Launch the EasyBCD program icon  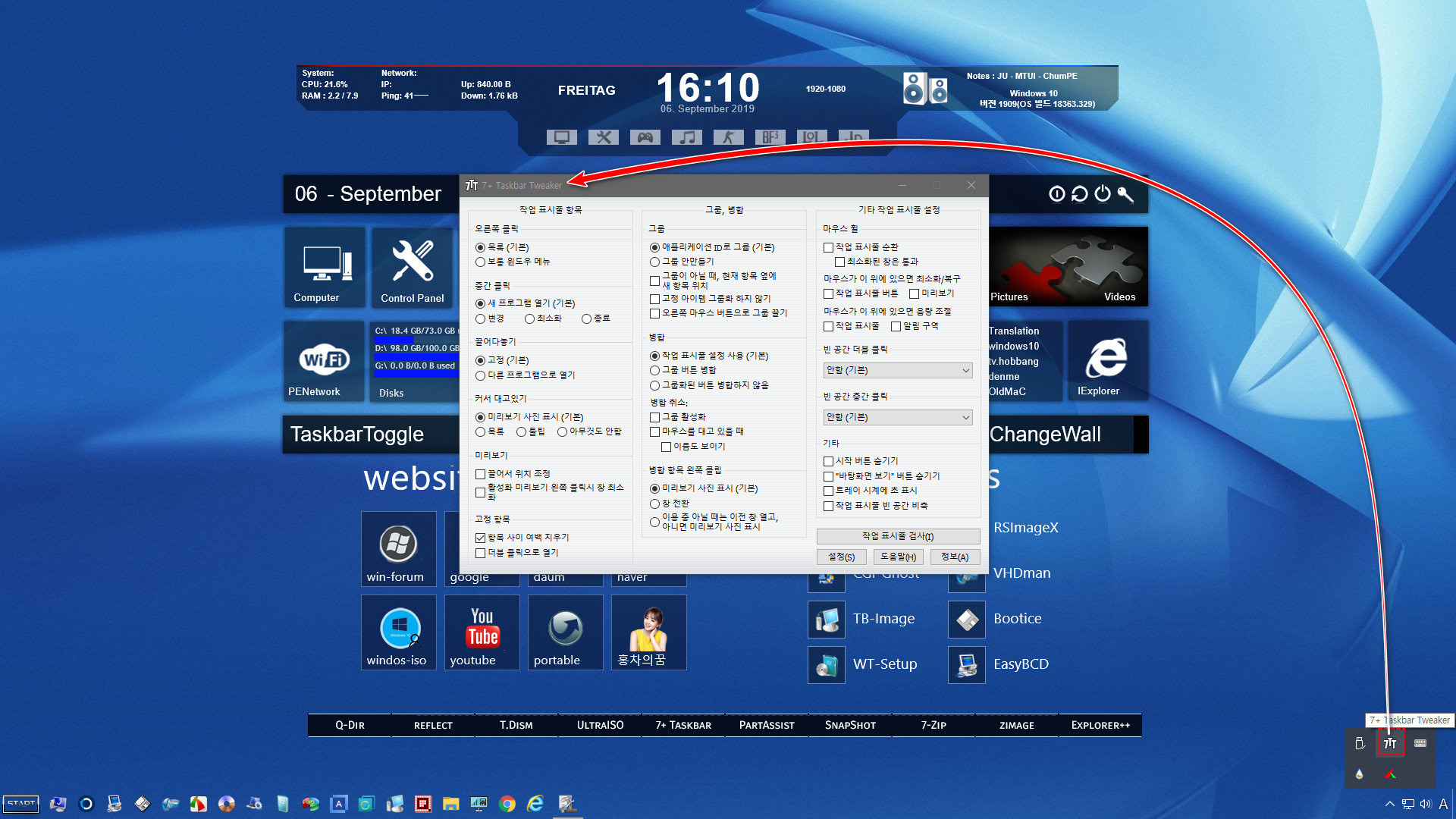click(x=967, y=665)
